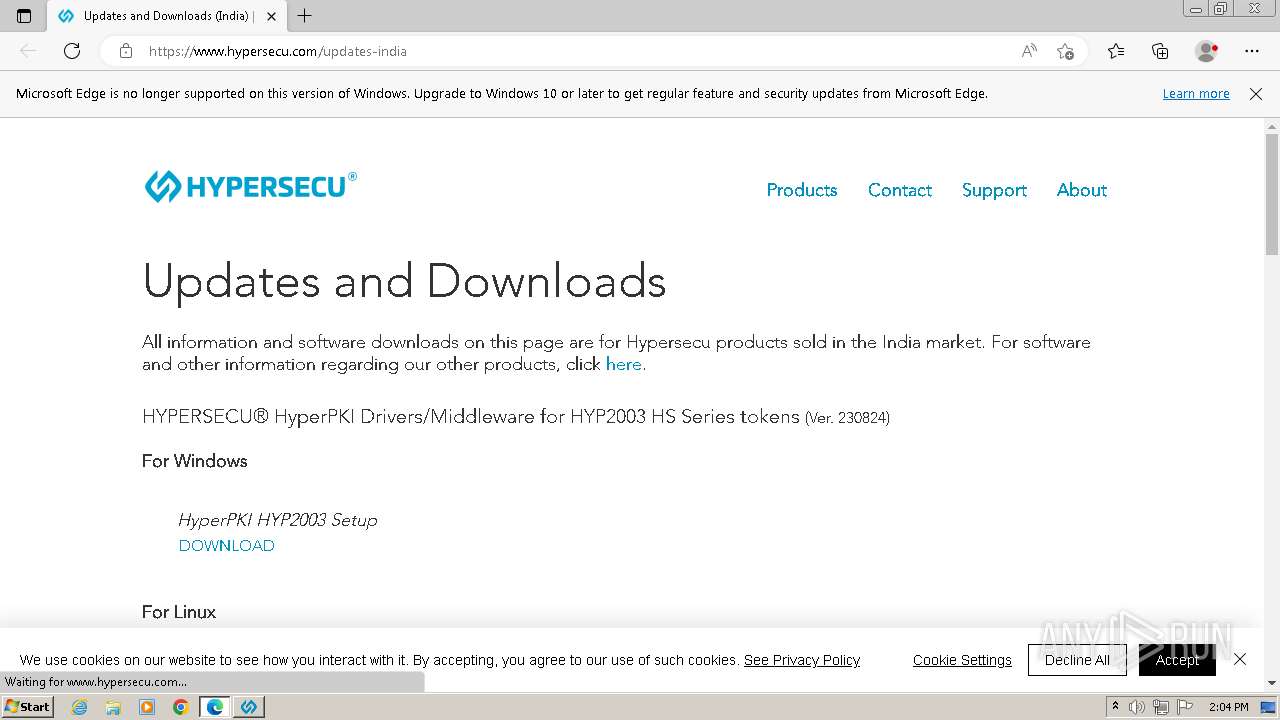Go back to previous page

coord(28,51)
